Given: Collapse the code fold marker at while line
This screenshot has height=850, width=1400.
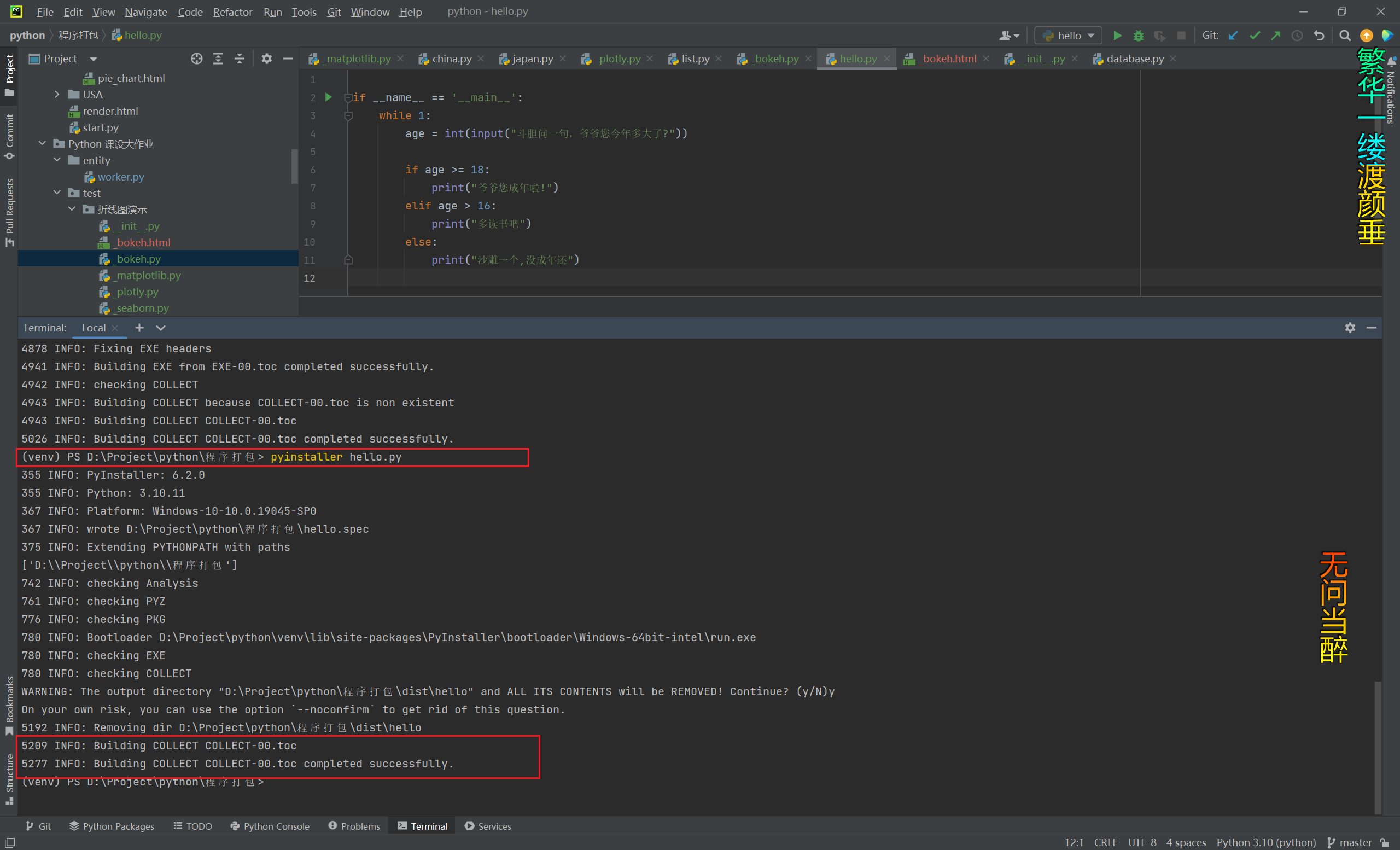Looking at the screenshot, I should coord(348,116).
